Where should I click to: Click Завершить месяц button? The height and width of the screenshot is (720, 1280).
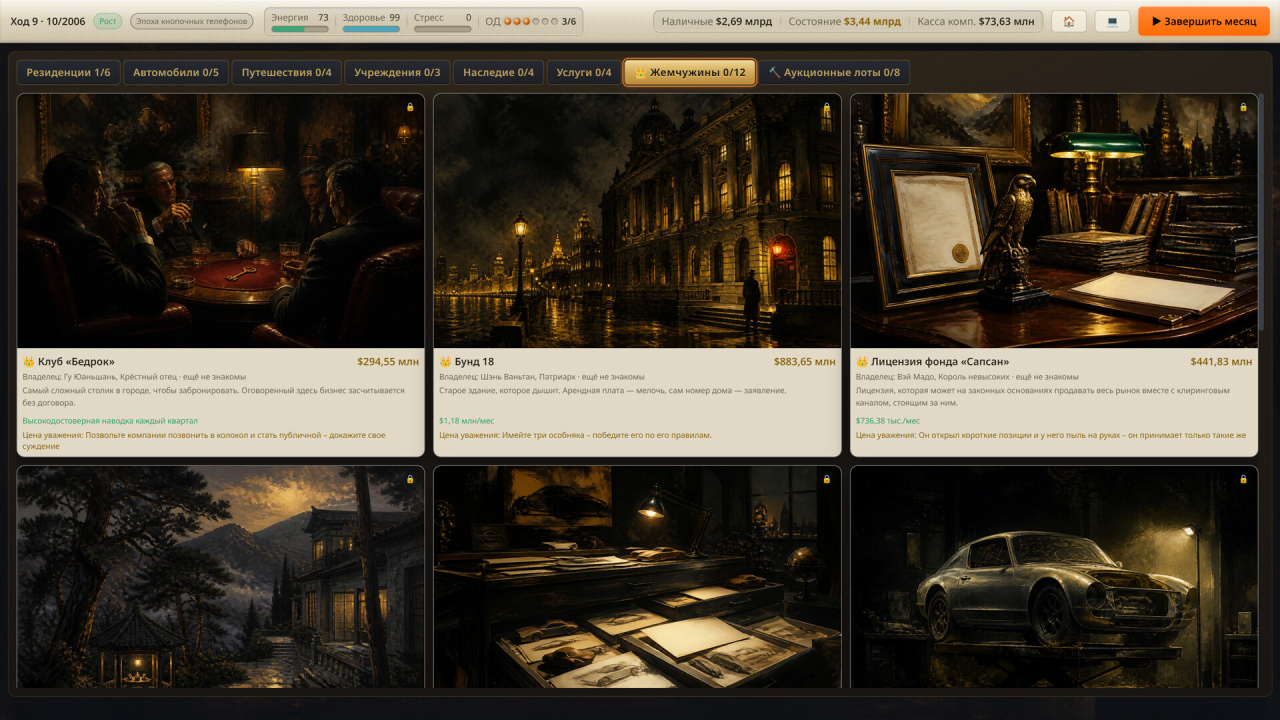point(1203,21)
